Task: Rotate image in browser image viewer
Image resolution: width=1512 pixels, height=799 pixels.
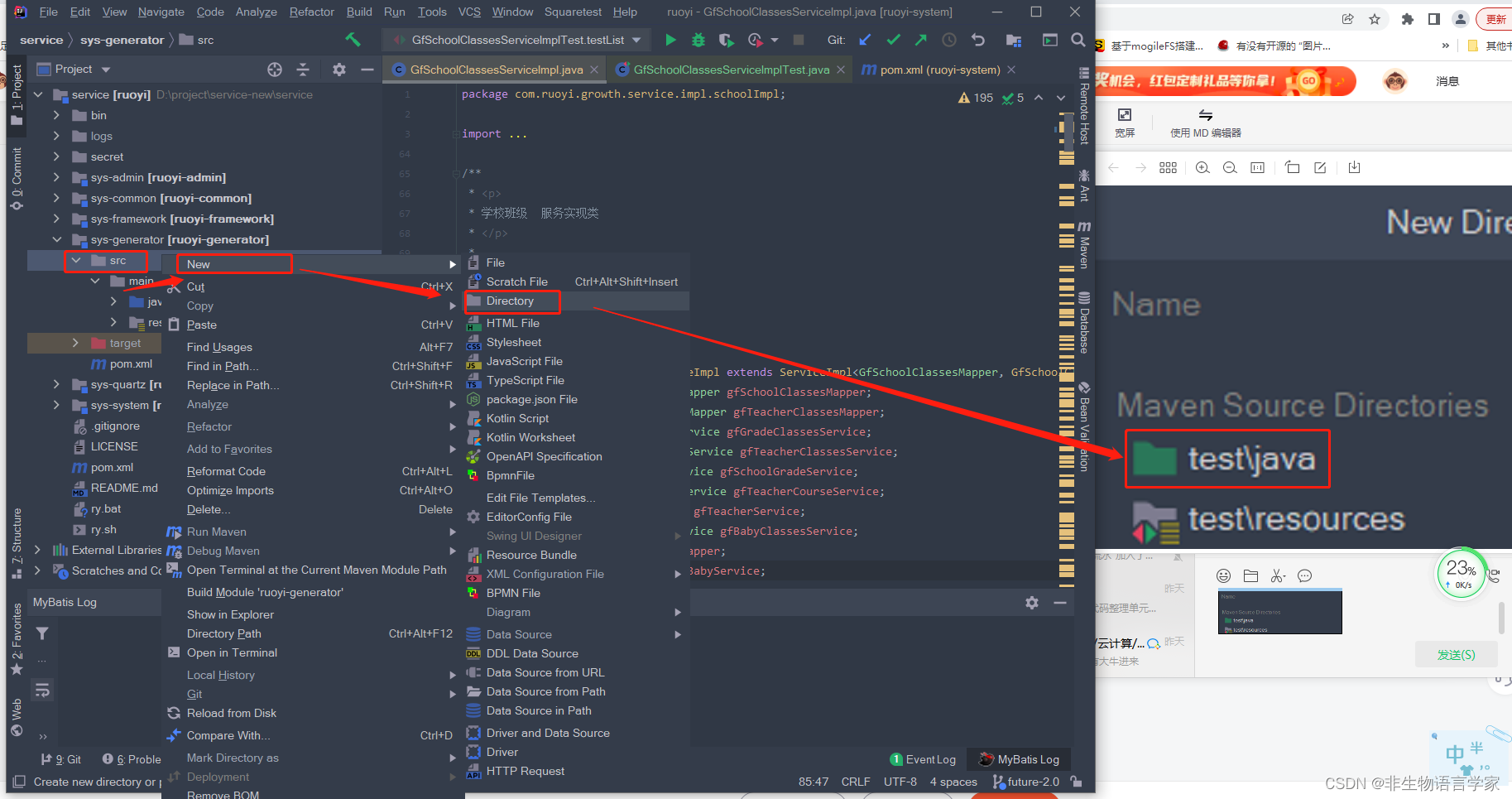Action: click(1292, 168)
